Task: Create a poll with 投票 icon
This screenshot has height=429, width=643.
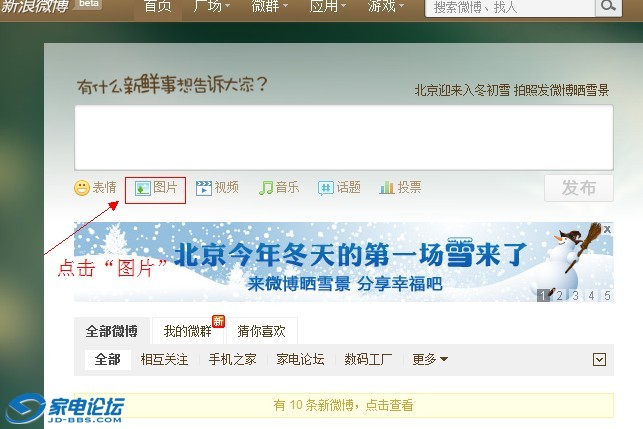Action: click(386, 188)
